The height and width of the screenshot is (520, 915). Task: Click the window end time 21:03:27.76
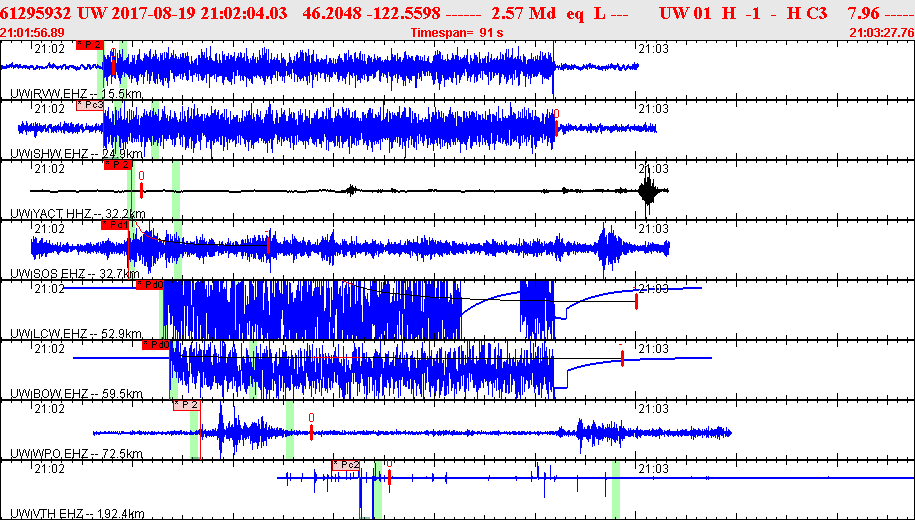(x=881, y=33)
